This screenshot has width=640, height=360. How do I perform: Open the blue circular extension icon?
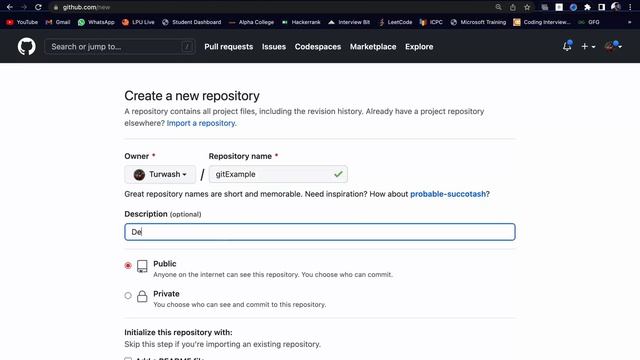573,7
